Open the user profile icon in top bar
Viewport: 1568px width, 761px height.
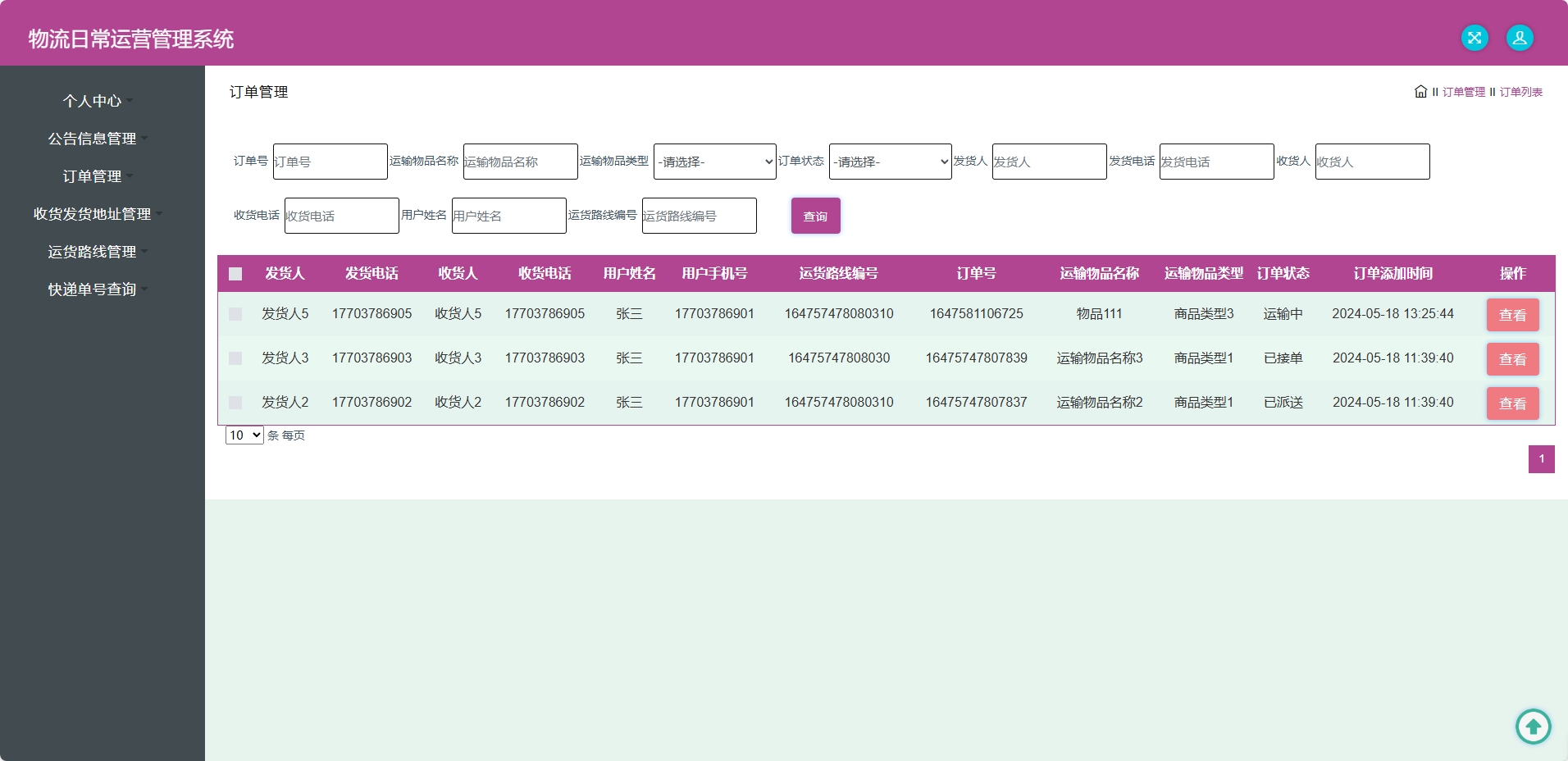pyautogui.click(x=1518, y=38)
